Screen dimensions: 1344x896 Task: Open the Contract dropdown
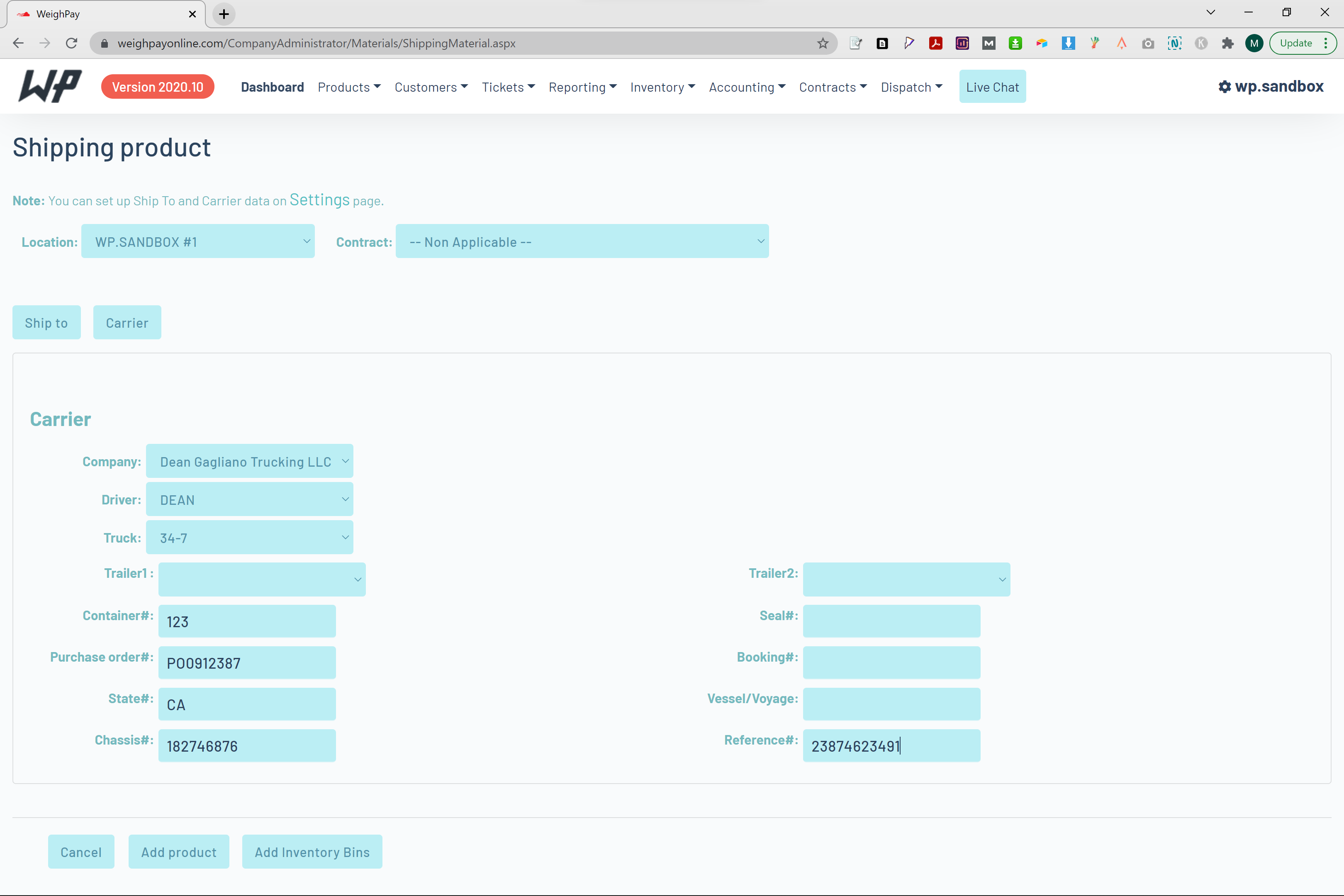tap(582, 241)
